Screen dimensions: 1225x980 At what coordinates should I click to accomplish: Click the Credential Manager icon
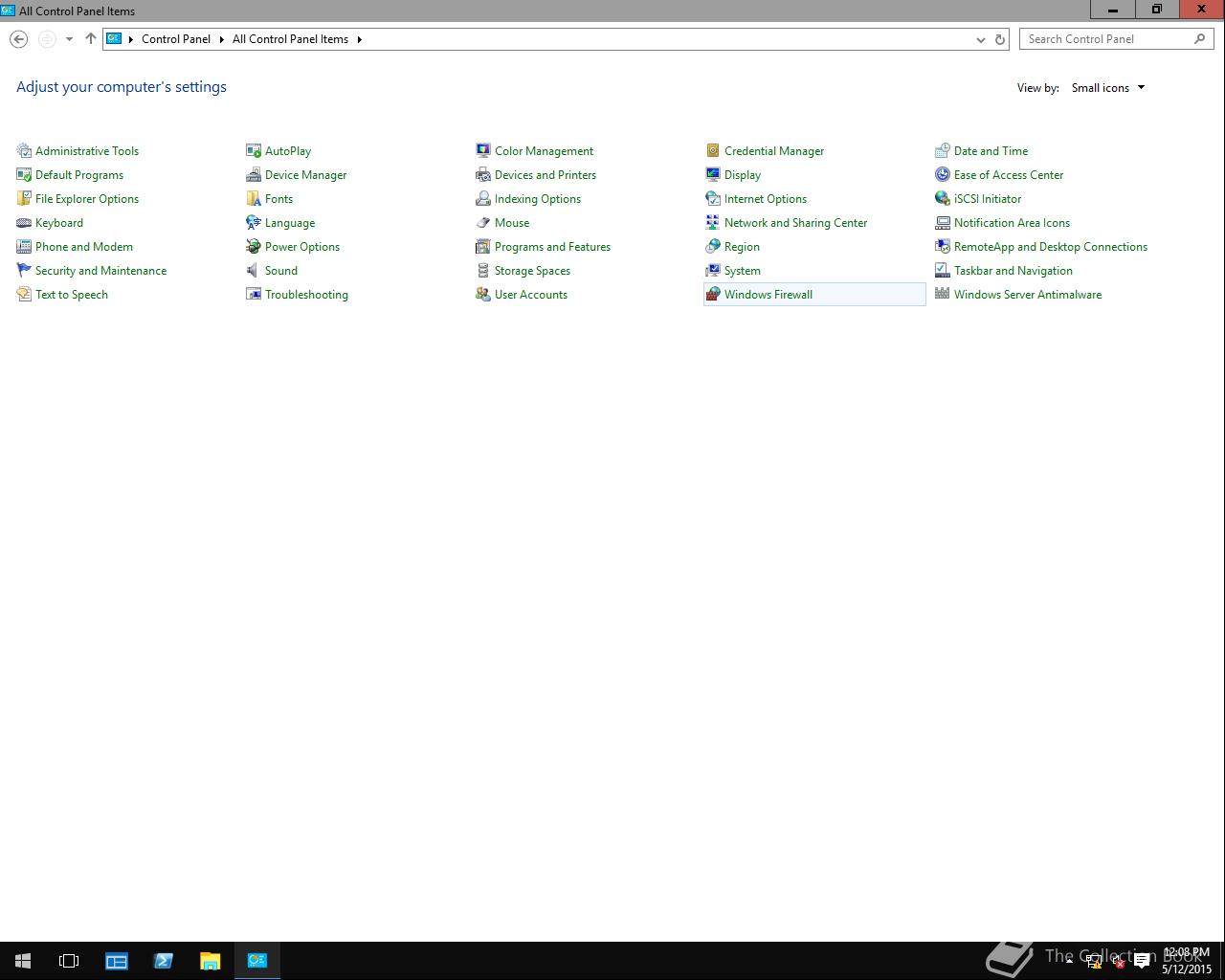(713, 150)
